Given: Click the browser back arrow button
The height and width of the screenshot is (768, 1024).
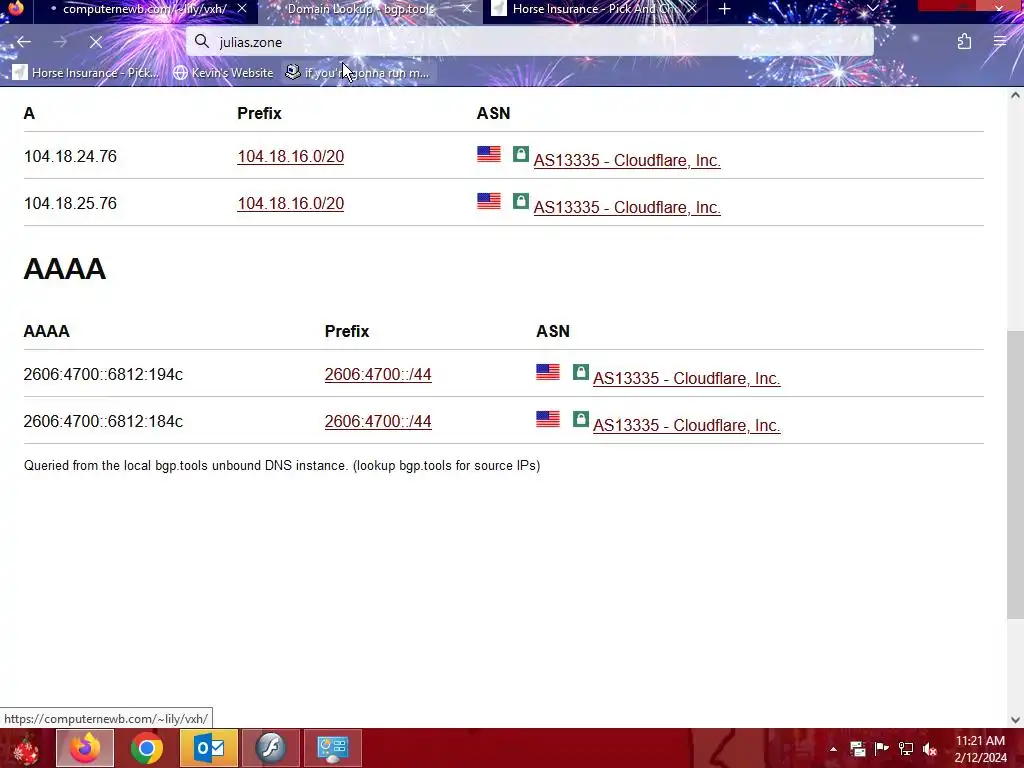Looking at the screenshot, I should click(x=24, y=42).
